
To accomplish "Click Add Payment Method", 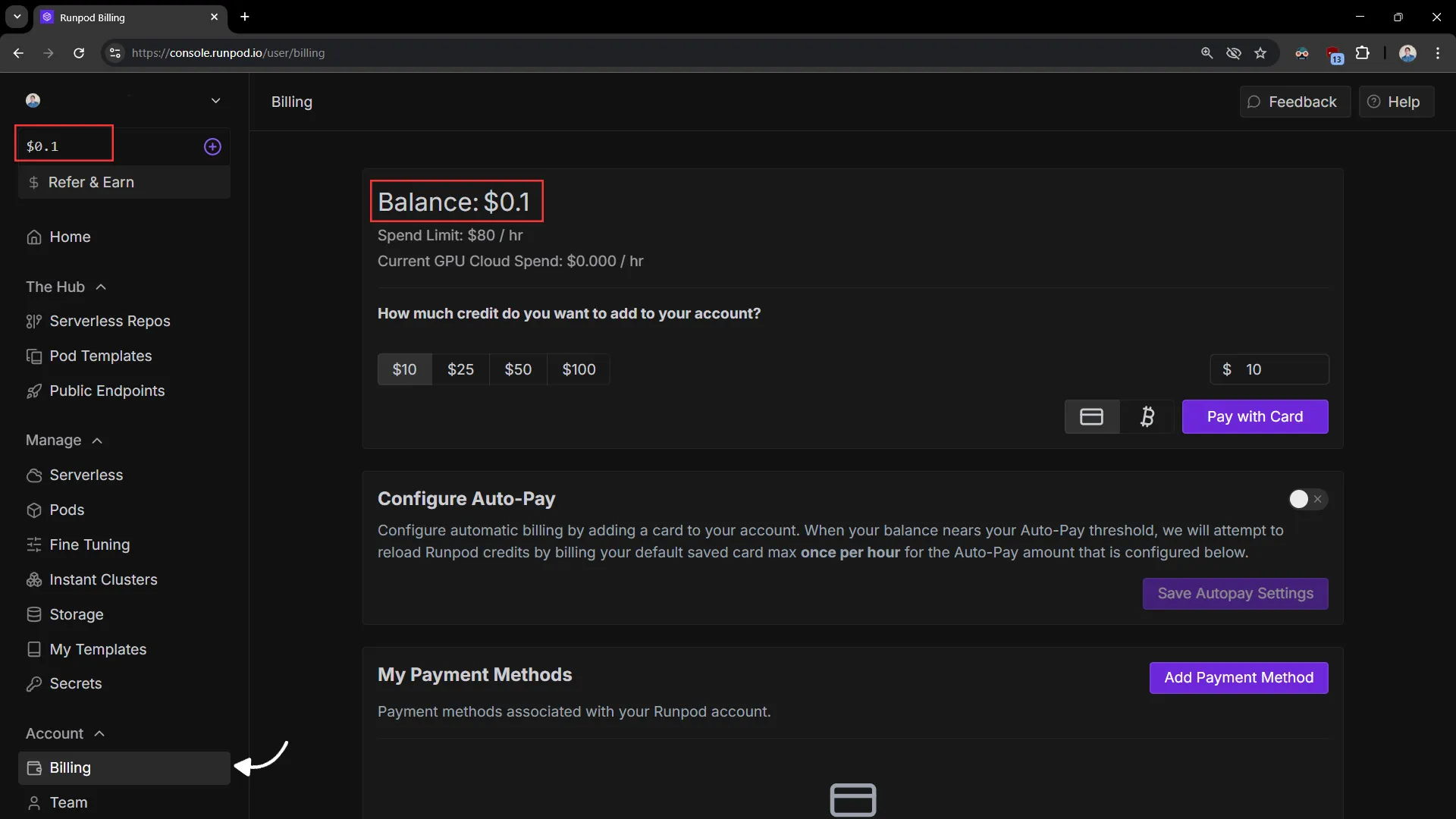I will pyautogui.click(x=1239, y=678).
